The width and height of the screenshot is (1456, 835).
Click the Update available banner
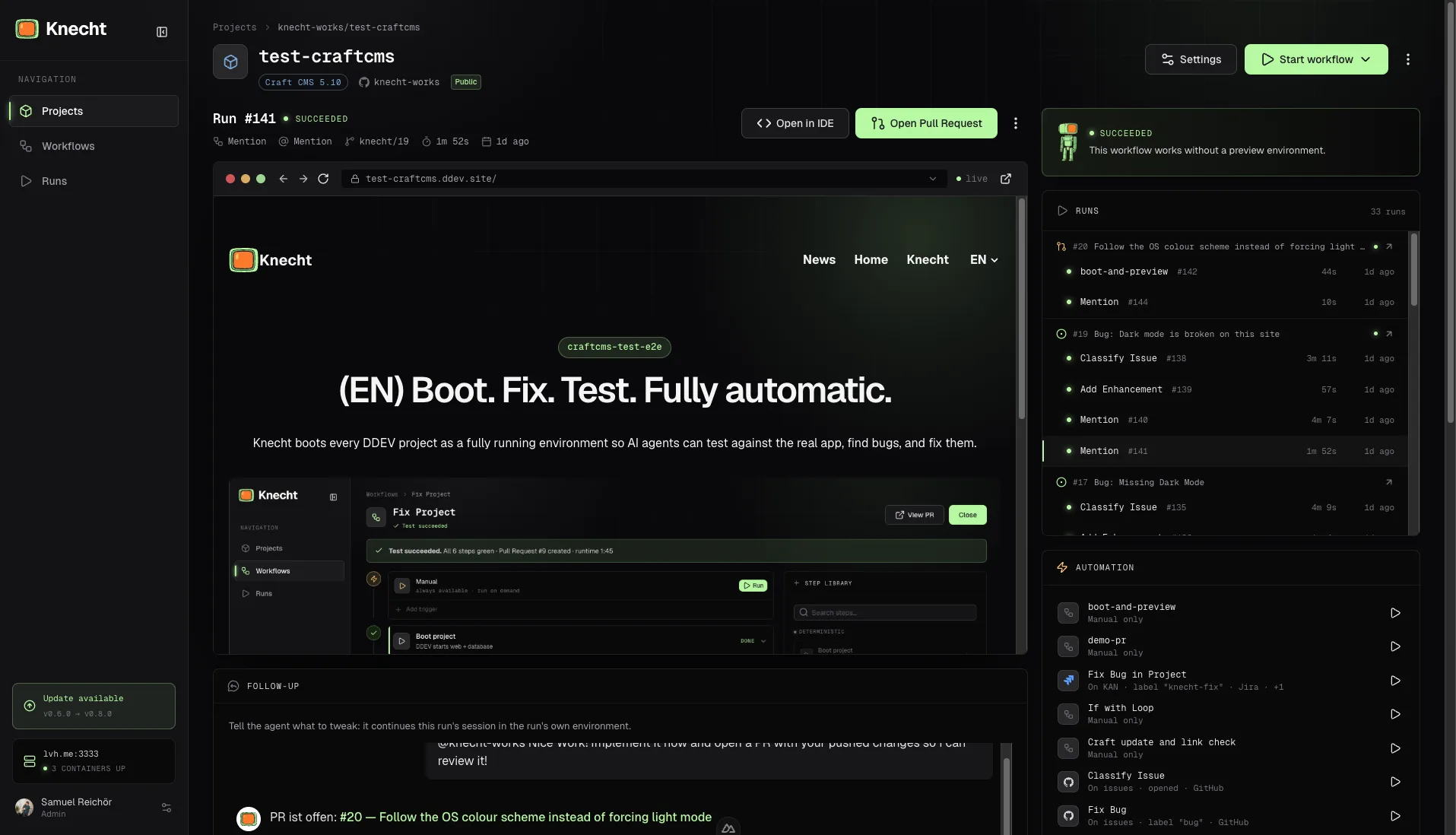[x=94, y=706]
